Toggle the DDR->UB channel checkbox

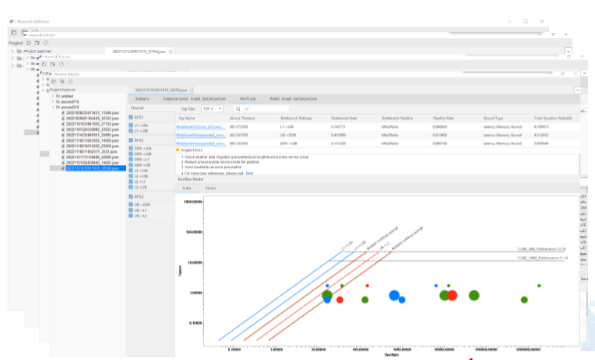click(131, 165)
